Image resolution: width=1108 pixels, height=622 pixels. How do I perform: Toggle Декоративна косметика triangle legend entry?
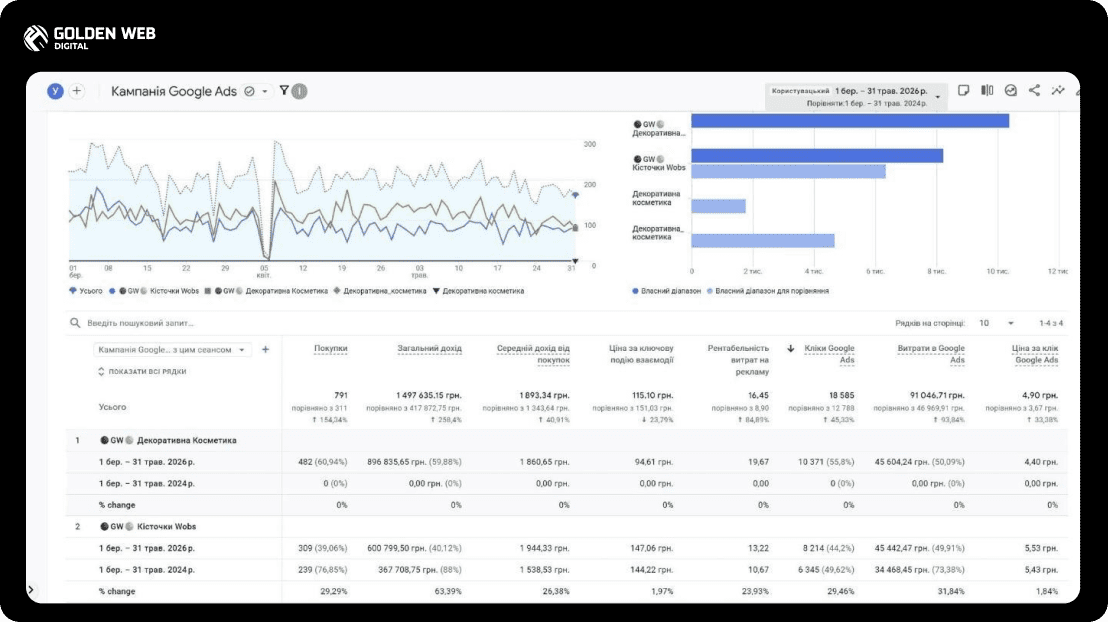click(x=478, y=291)
